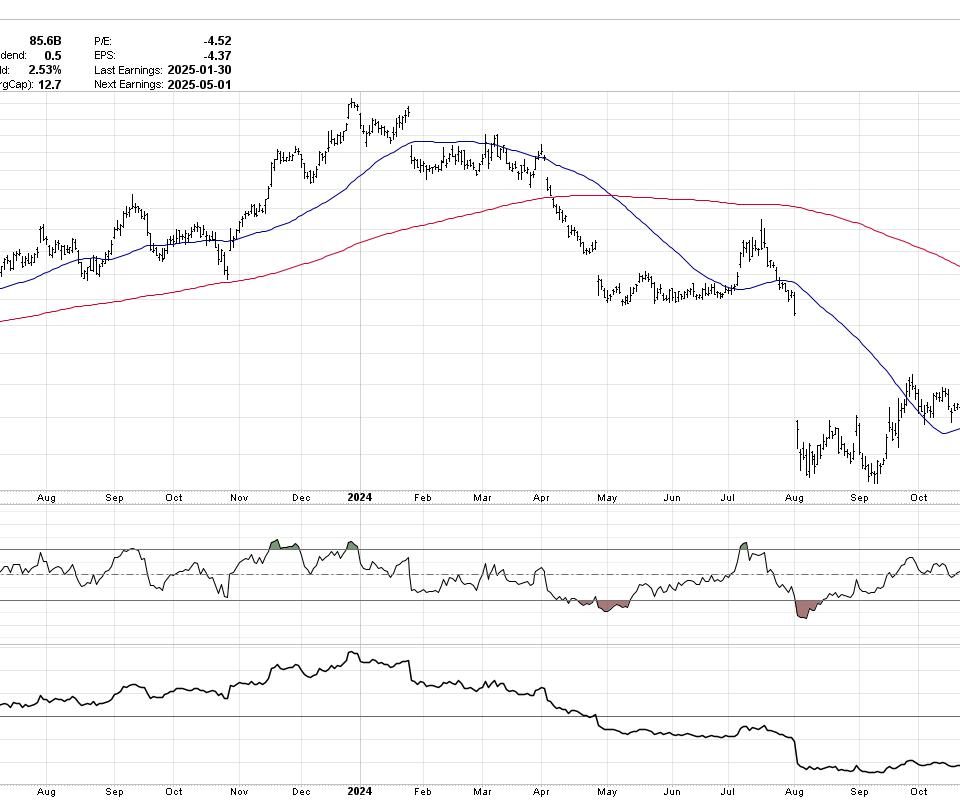Click the 2.53% yield value
The image size is (960, 800).
[x=45, y=70]
